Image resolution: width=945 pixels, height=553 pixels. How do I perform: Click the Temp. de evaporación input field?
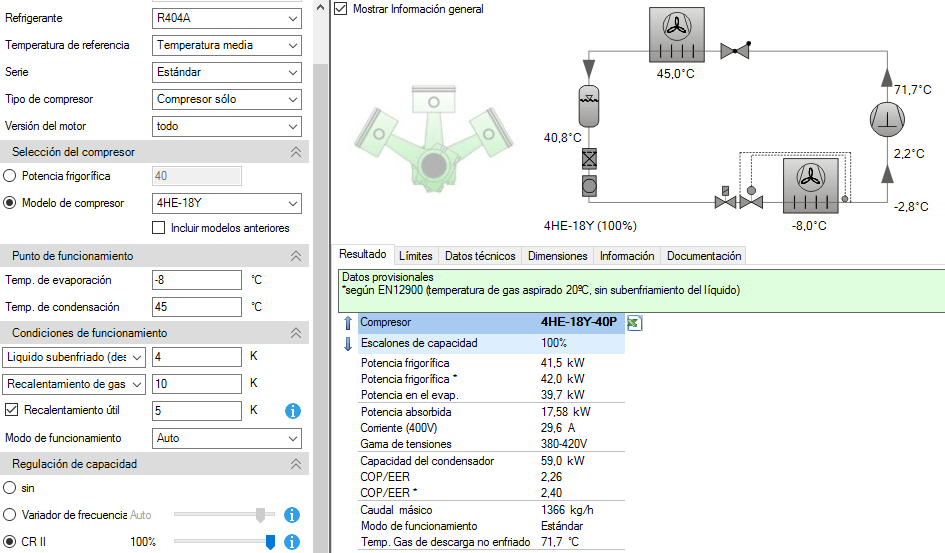[197, 280]
